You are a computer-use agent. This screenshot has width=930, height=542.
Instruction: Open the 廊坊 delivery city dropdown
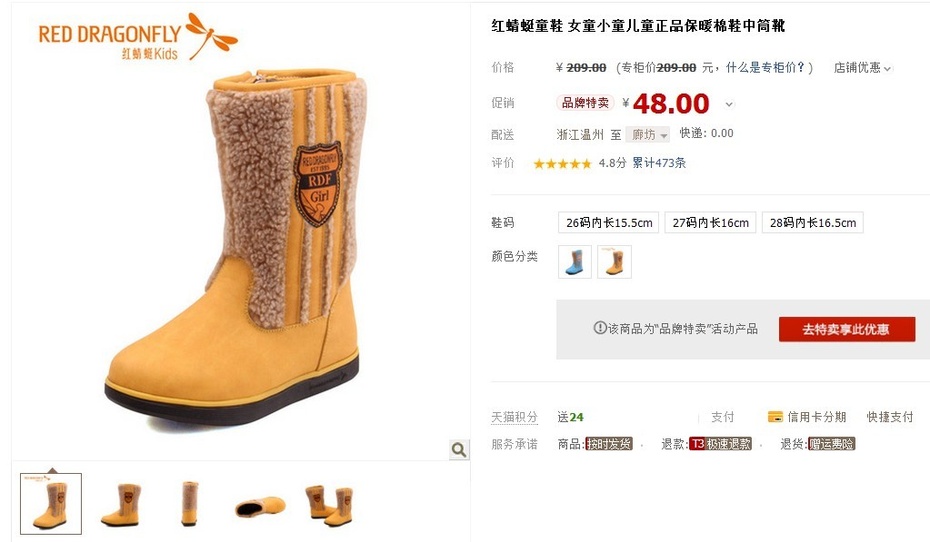[x=648, y=135]
